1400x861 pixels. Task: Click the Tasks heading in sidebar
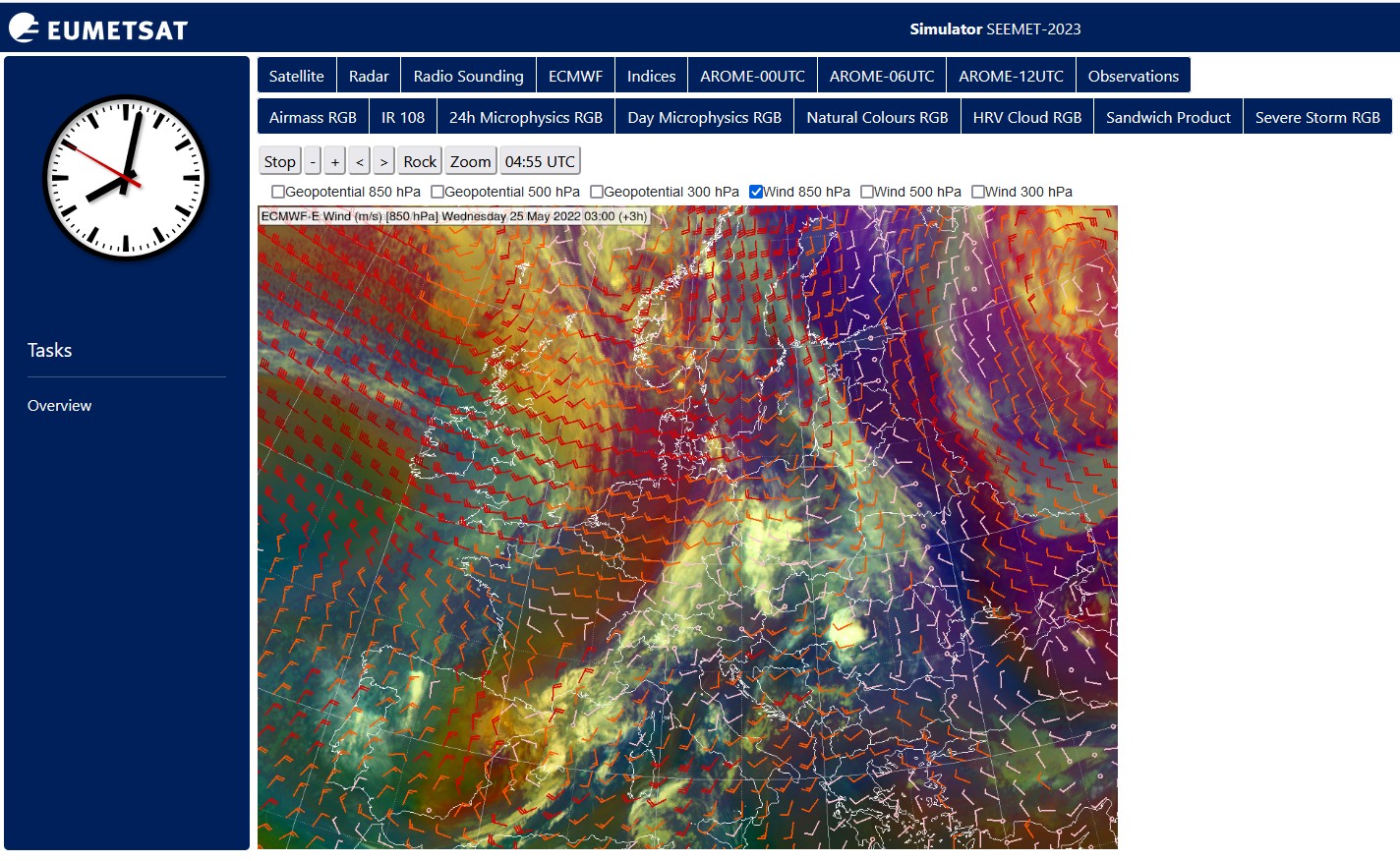pos(49,350)
